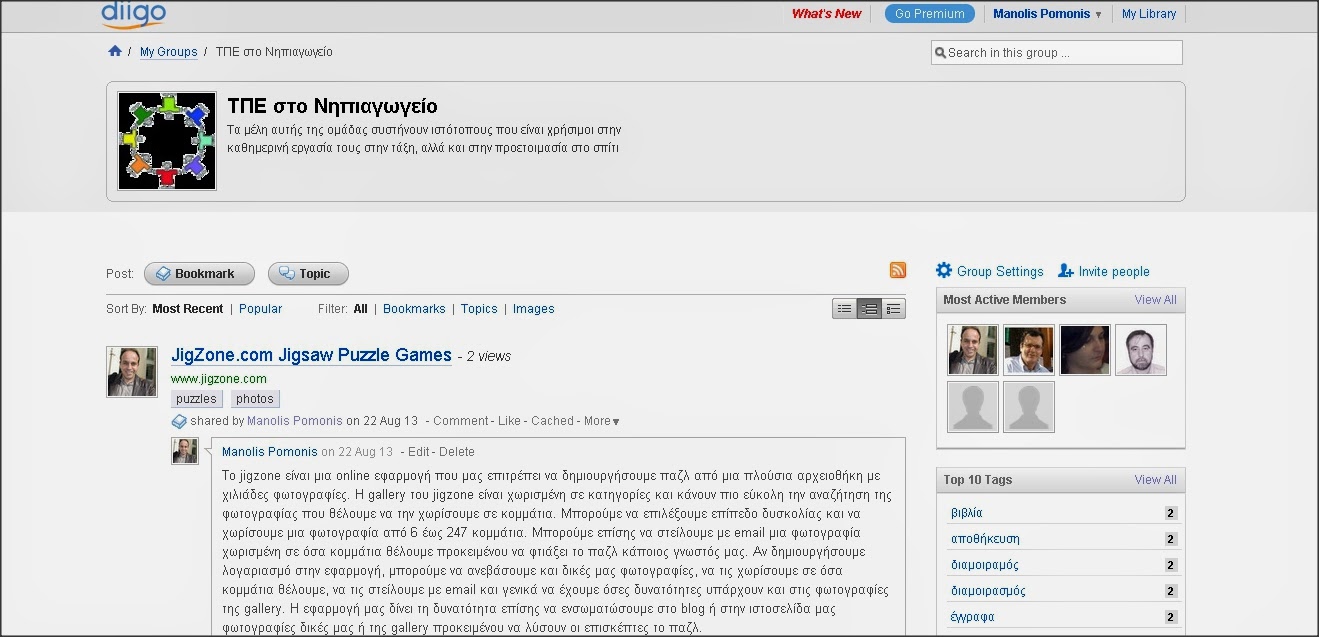The height and width of the screenshot is (637, 1319).
Task: Open fourth active member bearded avatar
Action: coord(1141,350)
